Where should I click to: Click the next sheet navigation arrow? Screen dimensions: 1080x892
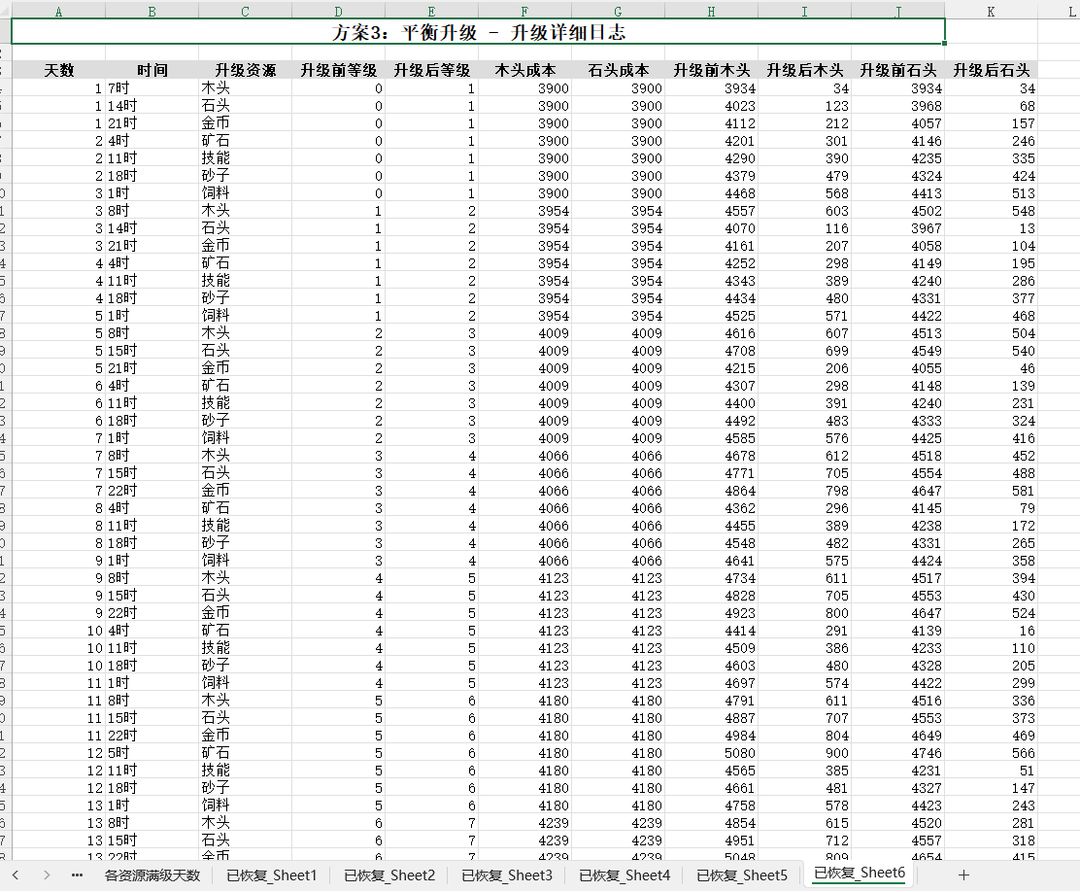pos(46,875)
